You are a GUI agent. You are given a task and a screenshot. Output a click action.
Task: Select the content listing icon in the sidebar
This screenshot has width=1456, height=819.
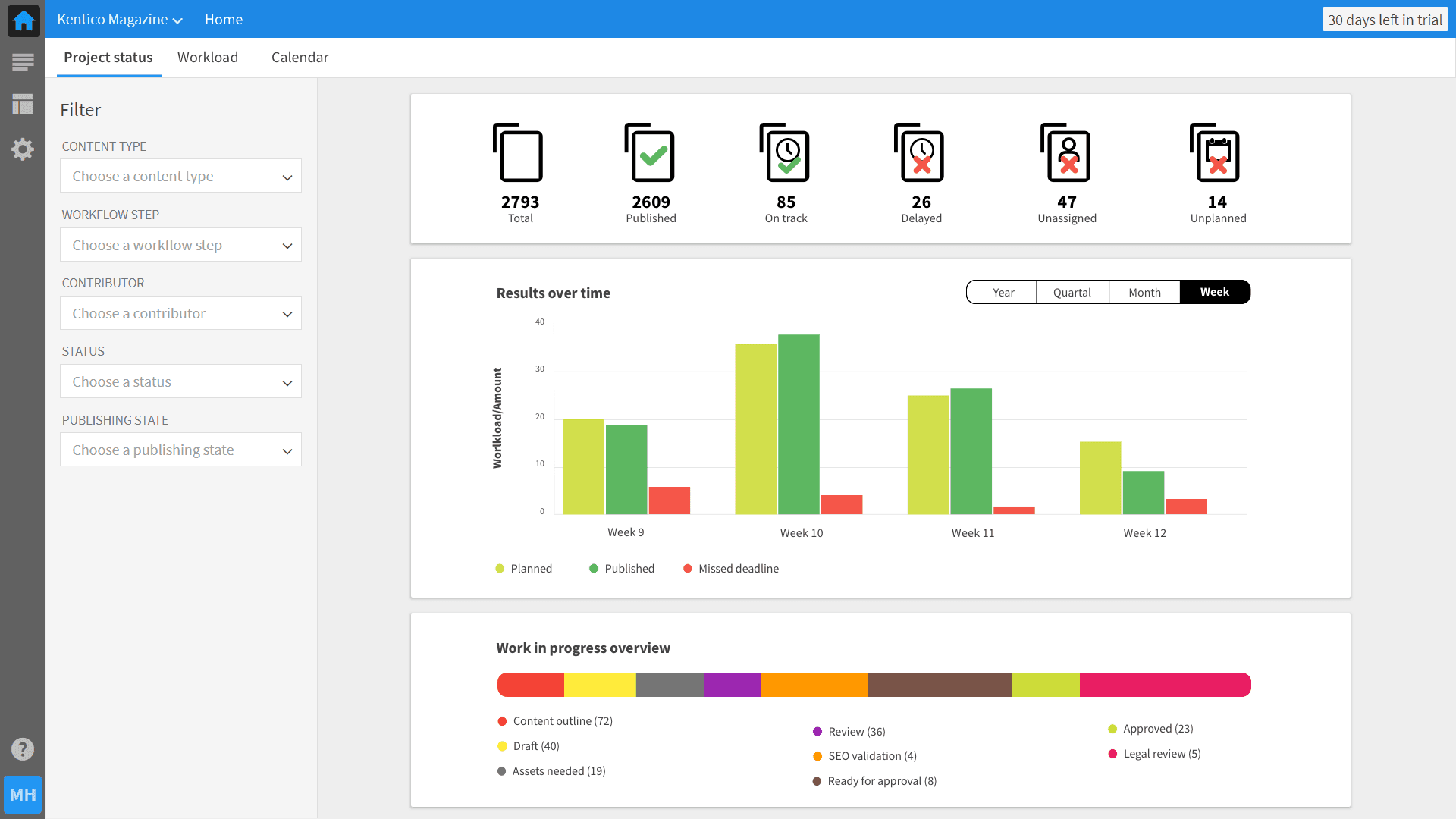[x=23, y=60]
